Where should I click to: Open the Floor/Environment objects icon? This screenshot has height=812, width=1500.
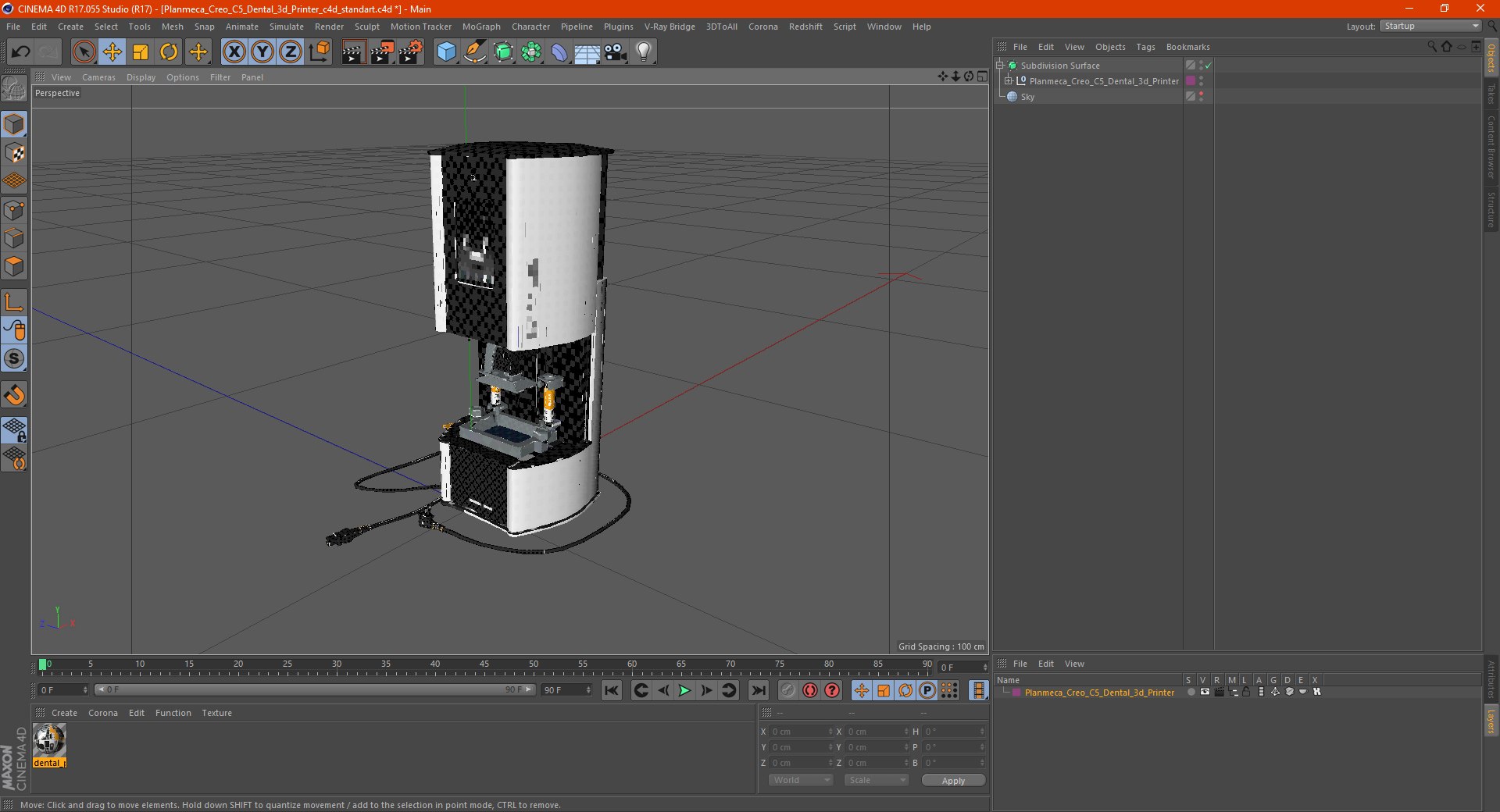point(587,52)
